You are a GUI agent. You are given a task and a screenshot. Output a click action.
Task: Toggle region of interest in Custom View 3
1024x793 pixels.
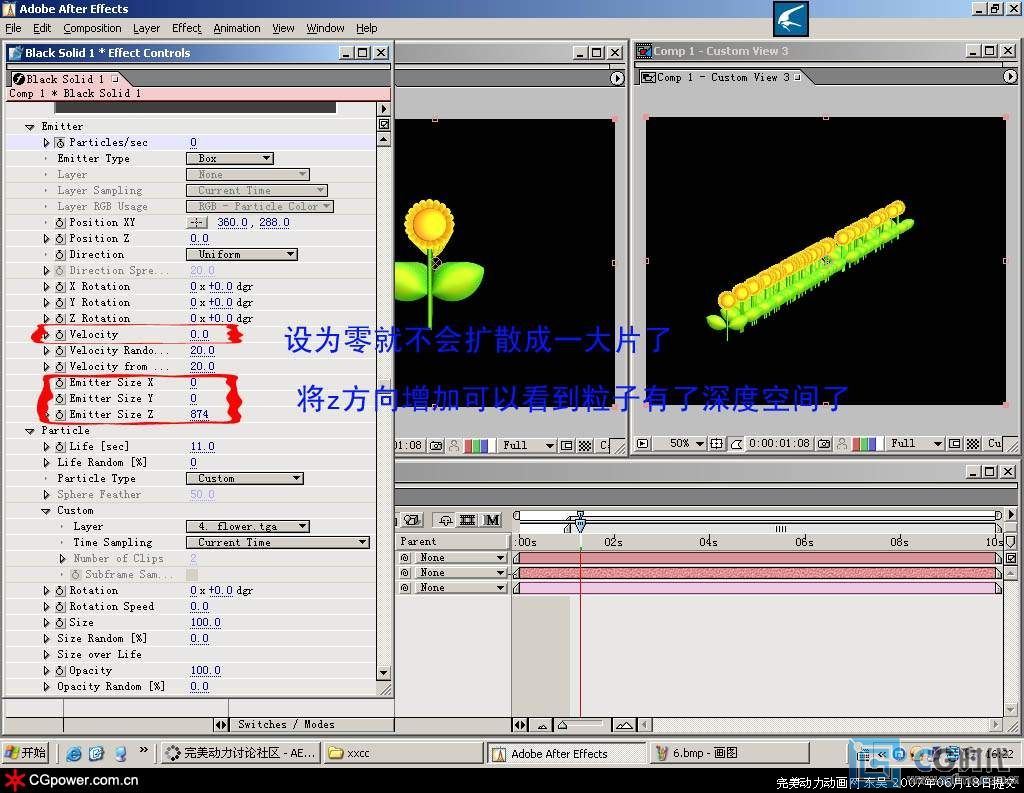955,444
